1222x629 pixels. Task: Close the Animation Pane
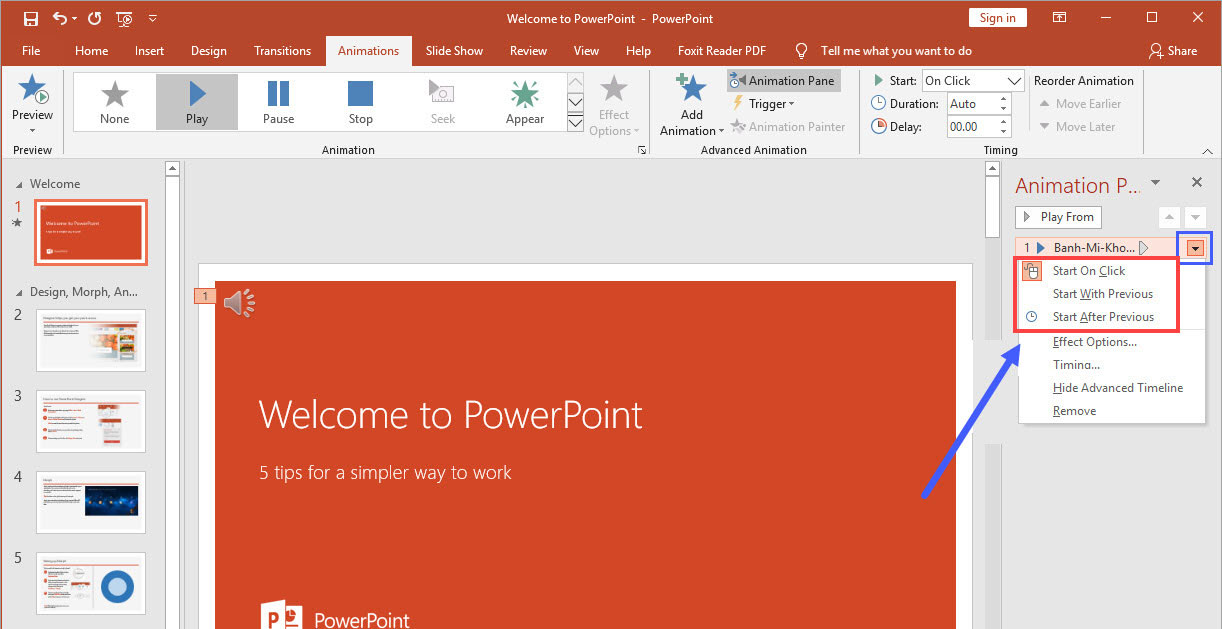(x=1196, y=182)
